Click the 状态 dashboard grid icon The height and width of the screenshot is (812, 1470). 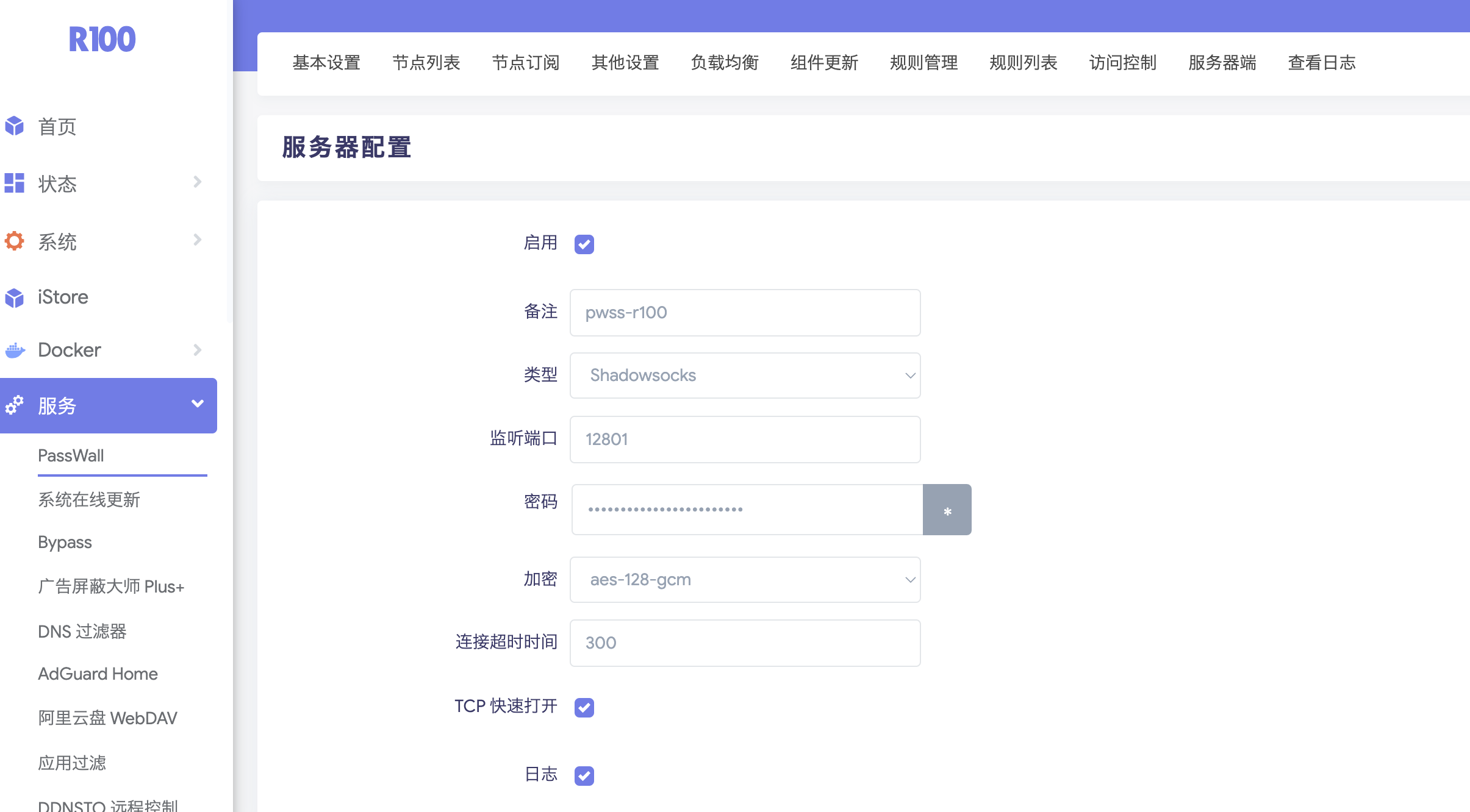click(14, 183)
